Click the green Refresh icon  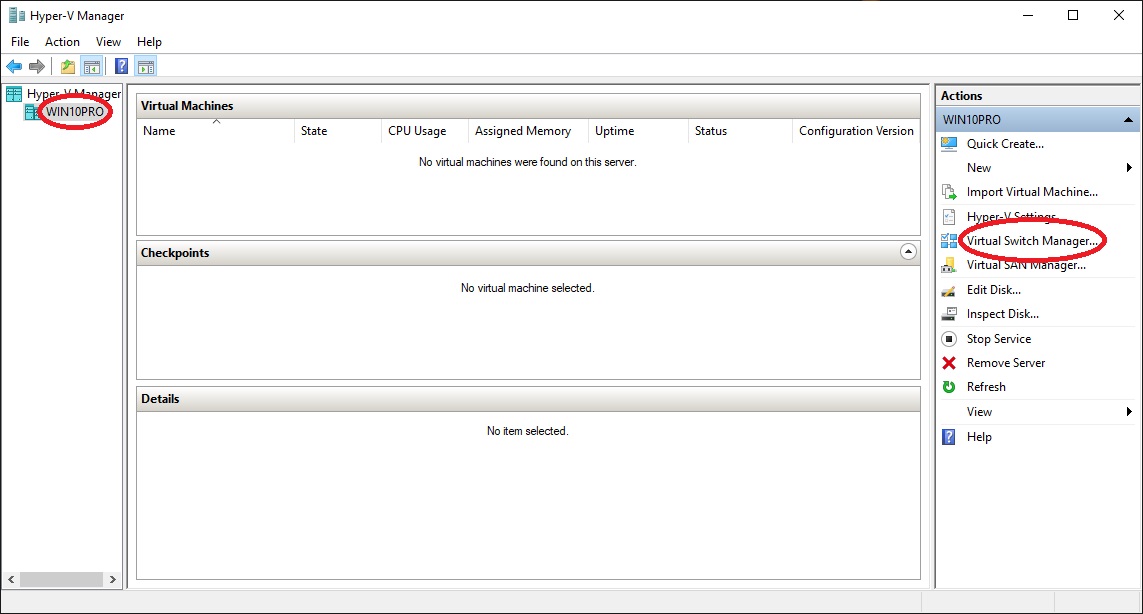[949, 387]
